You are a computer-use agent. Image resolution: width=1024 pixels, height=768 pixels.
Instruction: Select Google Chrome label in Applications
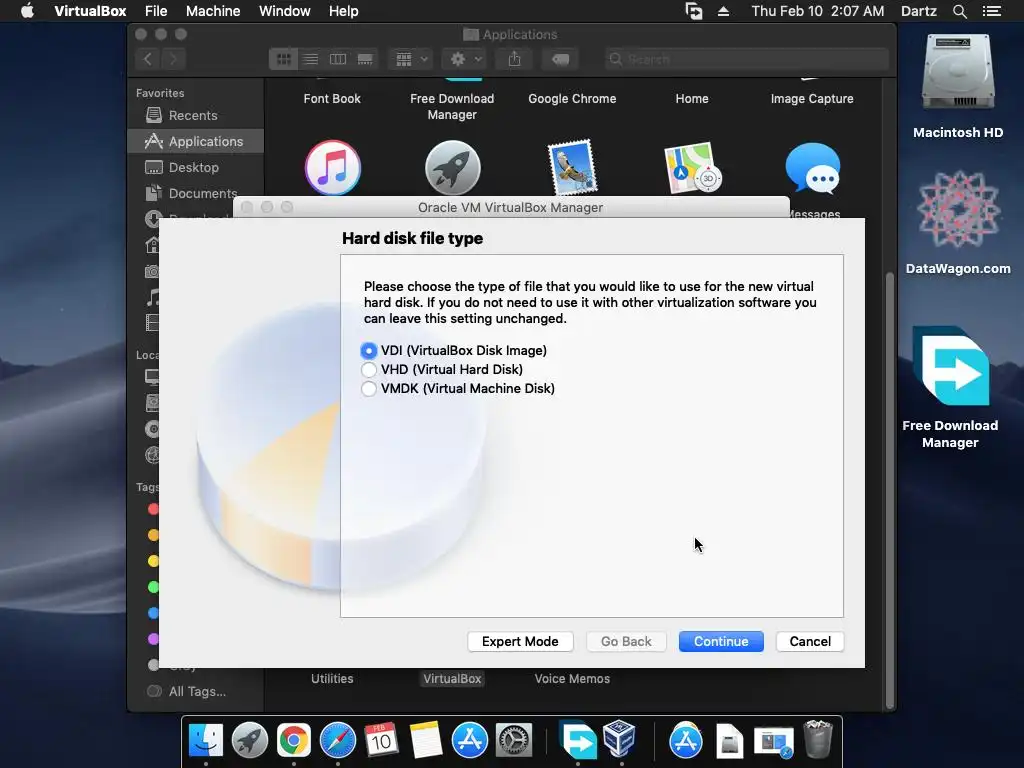tap(572, 99)
